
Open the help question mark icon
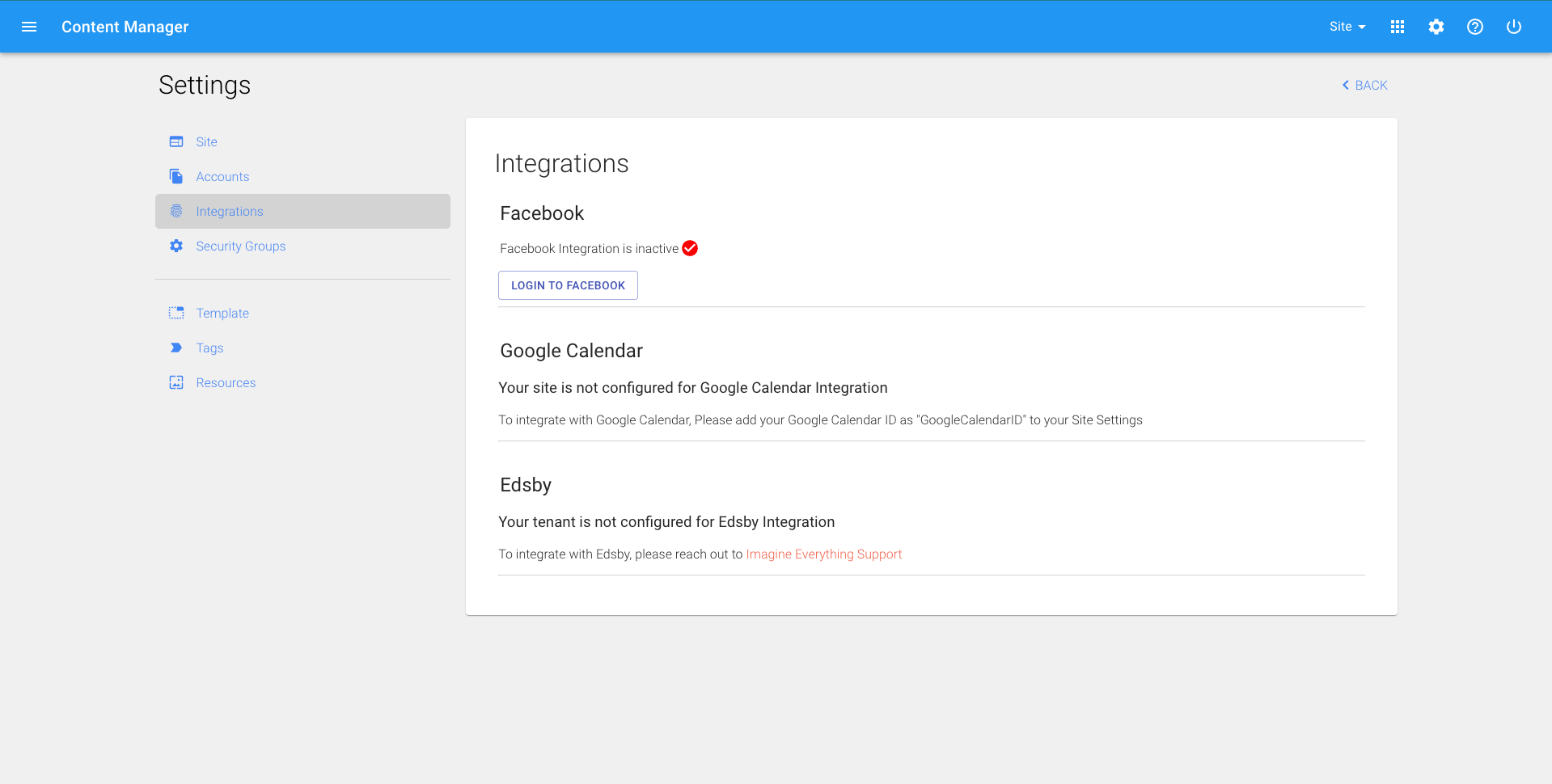[x=1475, y=27]
